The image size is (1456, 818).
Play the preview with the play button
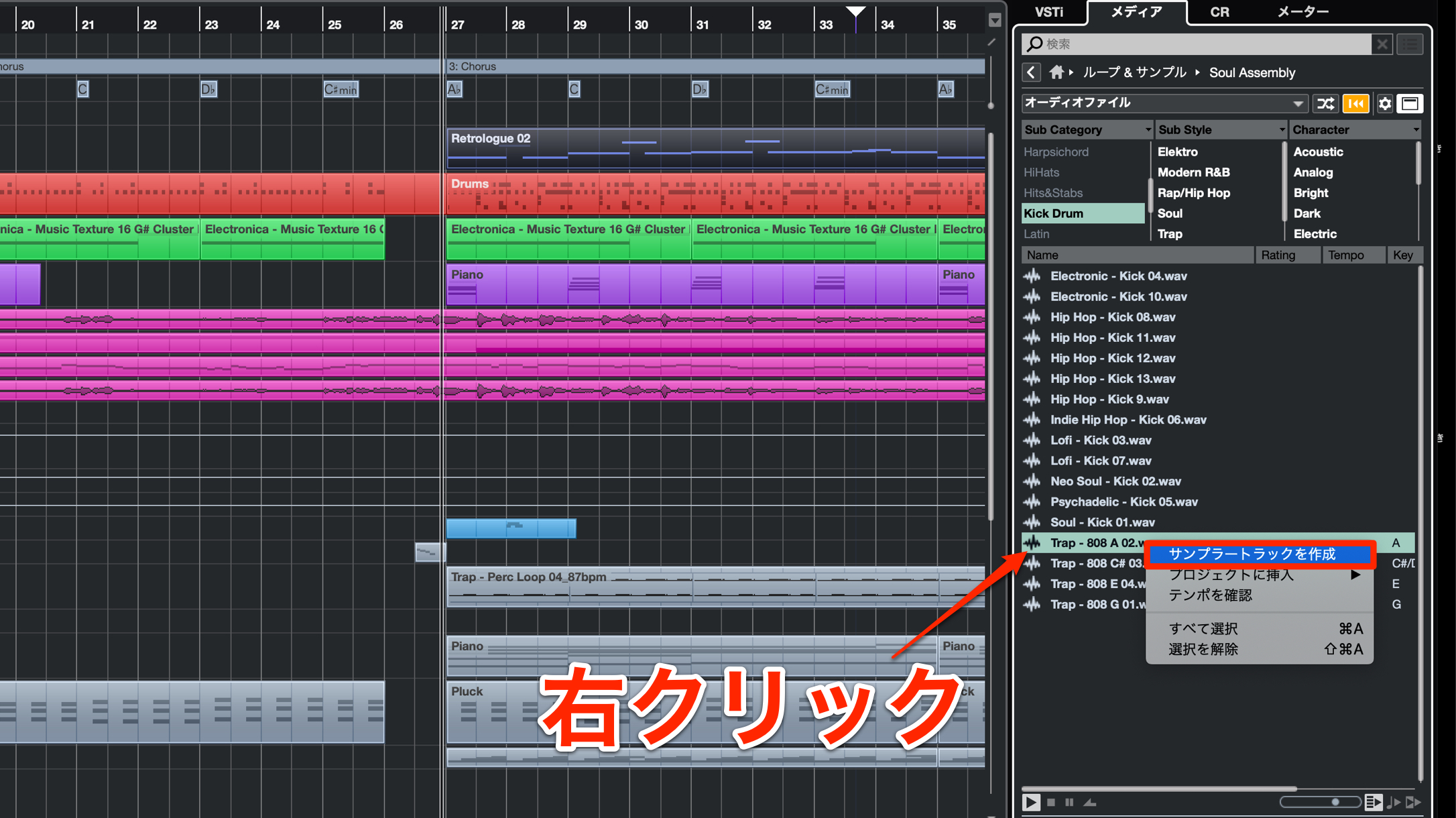click(x=1031, y=802)
